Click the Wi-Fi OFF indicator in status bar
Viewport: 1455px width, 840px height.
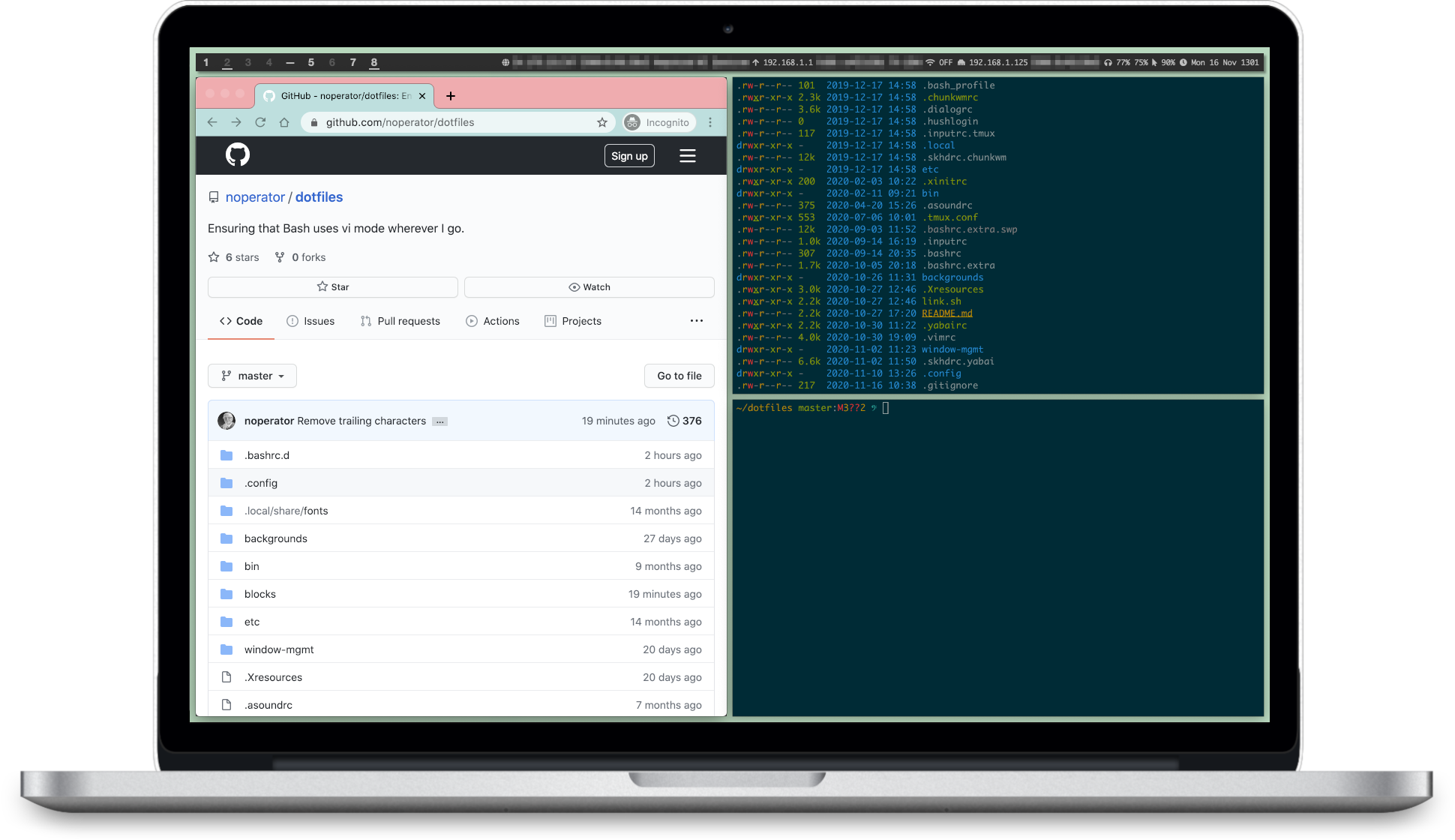point(939,62)
